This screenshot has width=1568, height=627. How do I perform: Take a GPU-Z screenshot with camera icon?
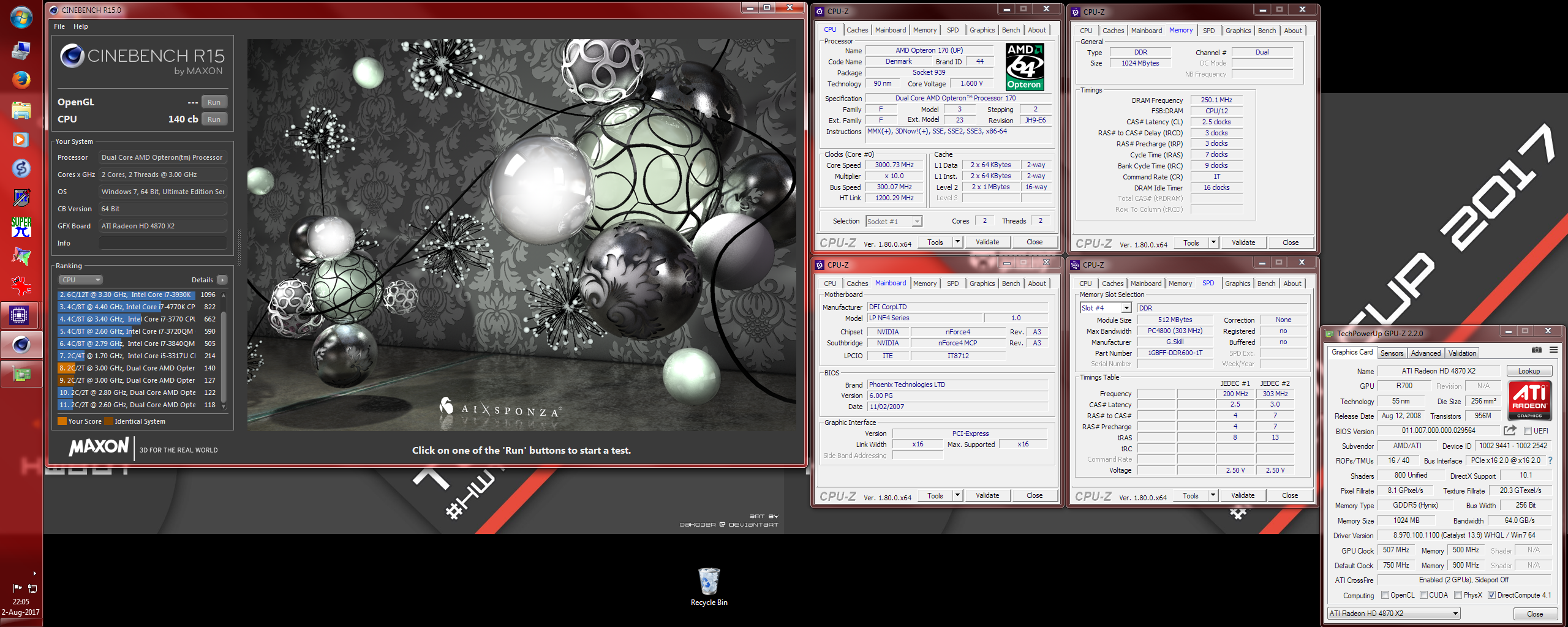pos(1537,350)
